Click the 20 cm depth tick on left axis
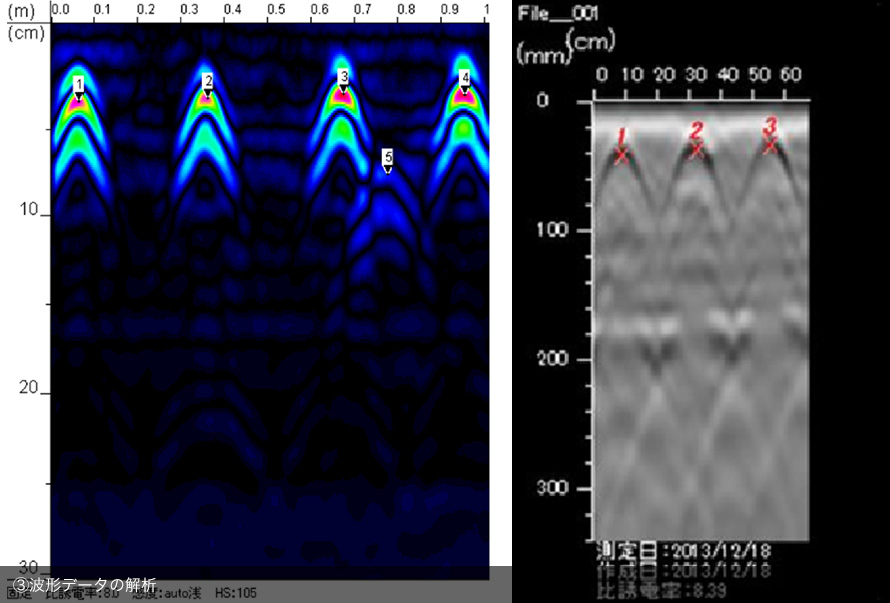 click(x=30, y=391)
